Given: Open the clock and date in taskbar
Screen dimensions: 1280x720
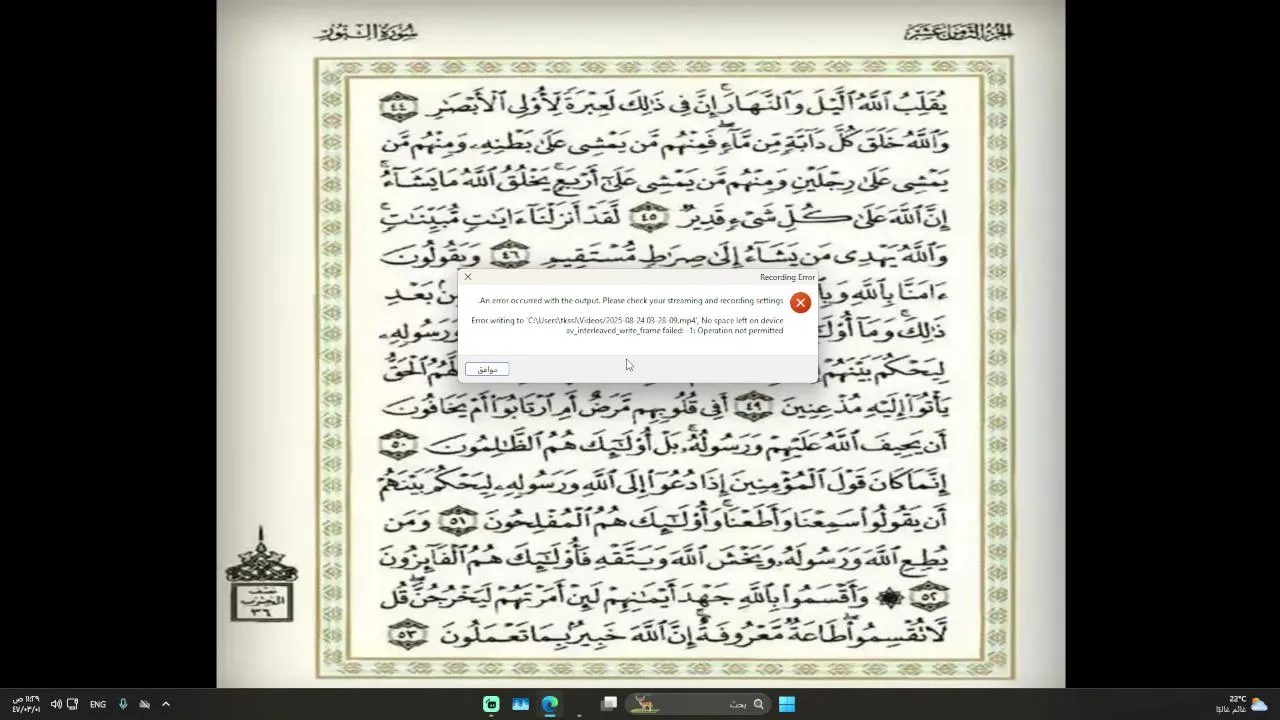Looking at the screenshot, I should (26, 704).
